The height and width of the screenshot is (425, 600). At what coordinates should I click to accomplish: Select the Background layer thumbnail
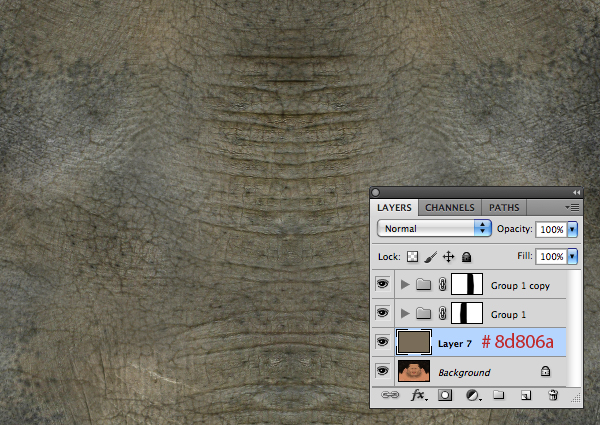pos(414,371)
